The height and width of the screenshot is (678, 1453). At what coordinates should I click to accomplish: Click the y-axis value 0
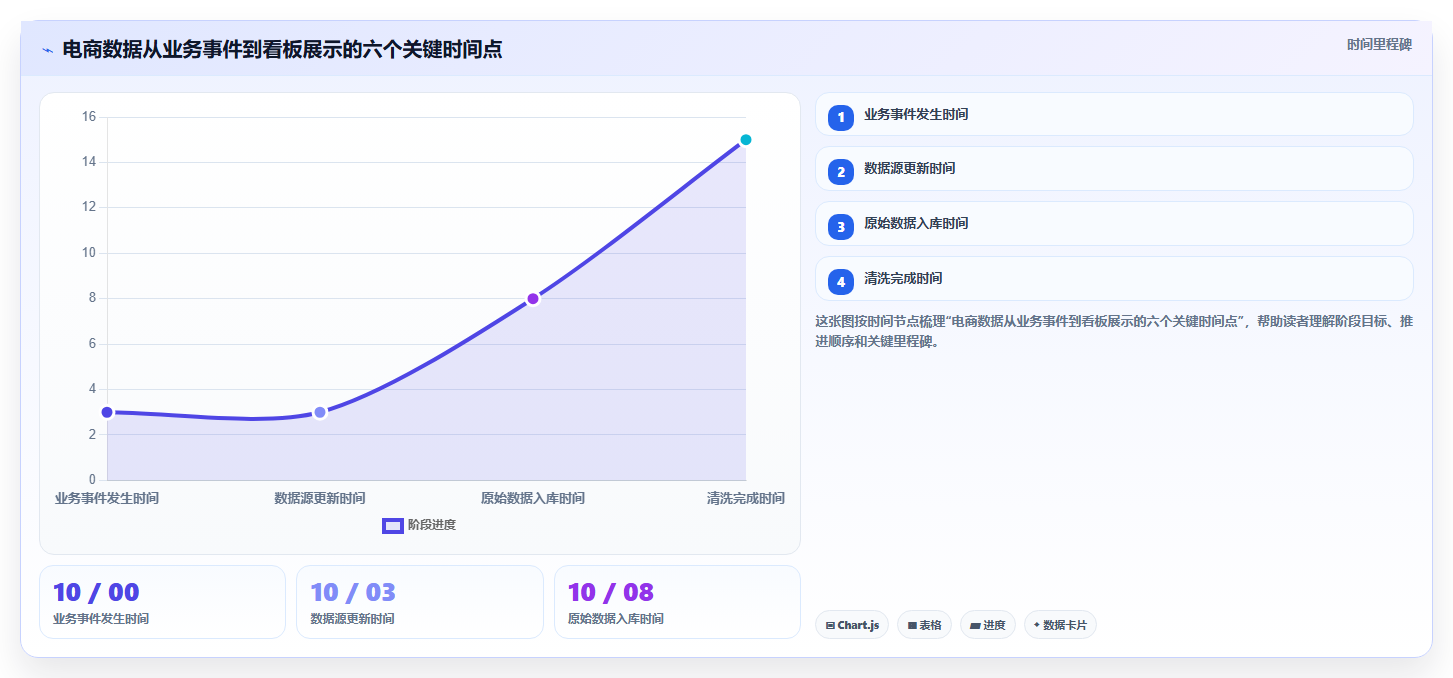[x=92, y=480]
